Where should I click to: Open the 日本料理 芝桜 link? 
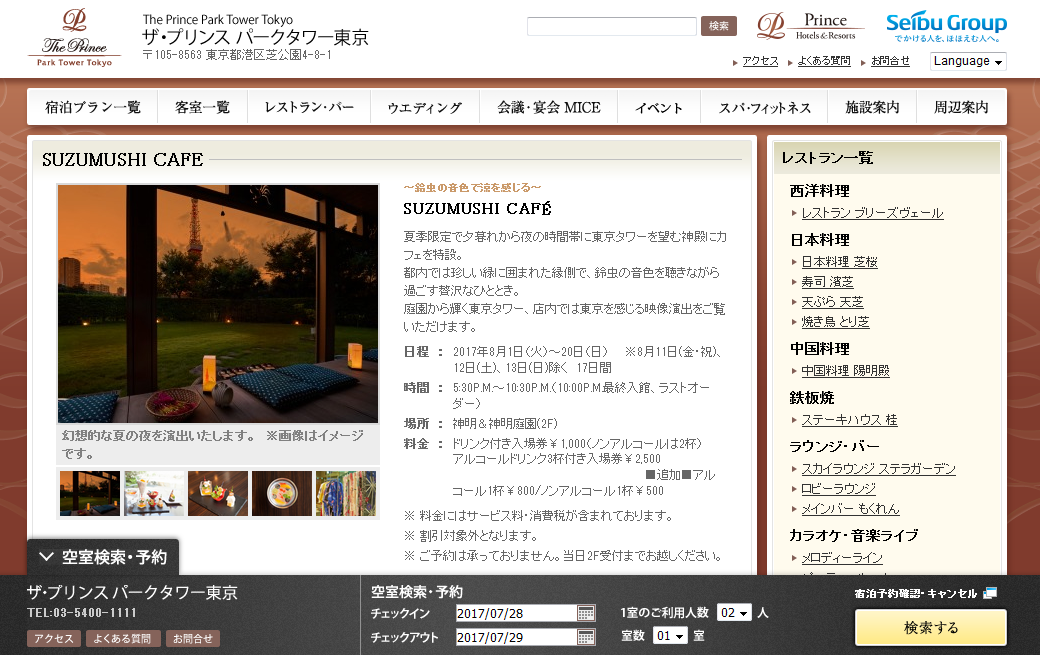click(x=839, y=262)
